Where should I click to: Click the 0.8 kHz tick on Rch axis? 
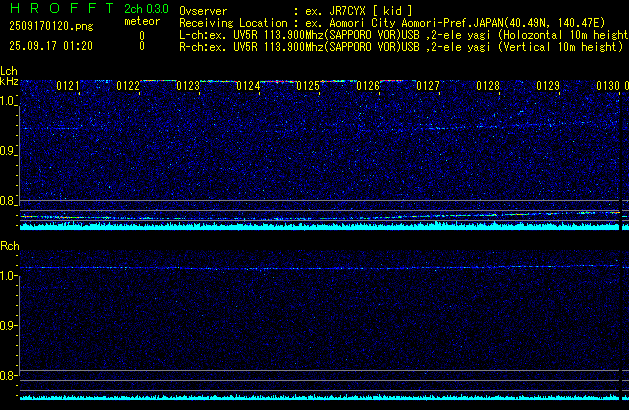[x=8, y=375]
